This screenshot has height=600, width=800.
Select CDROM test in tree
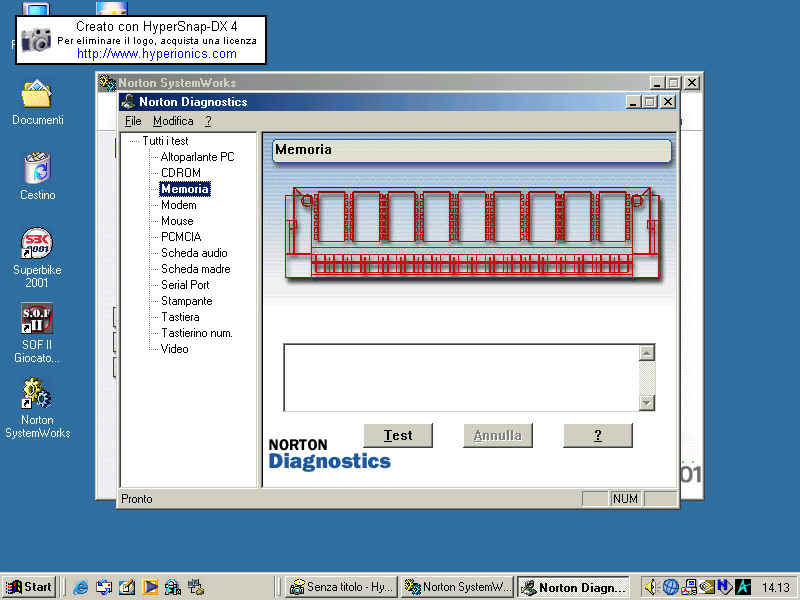click(x=181, y=172)
